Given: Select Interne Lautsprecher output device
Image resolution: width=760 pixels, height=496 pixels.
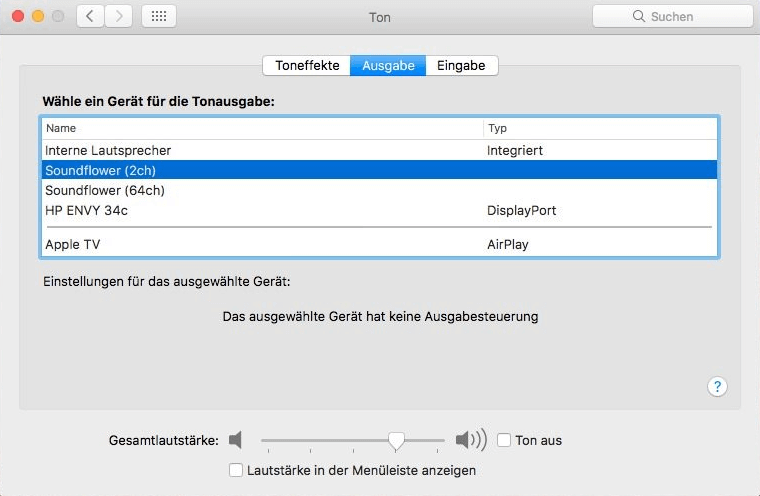Looking at the screenshot, I should [x=108, y=150].
